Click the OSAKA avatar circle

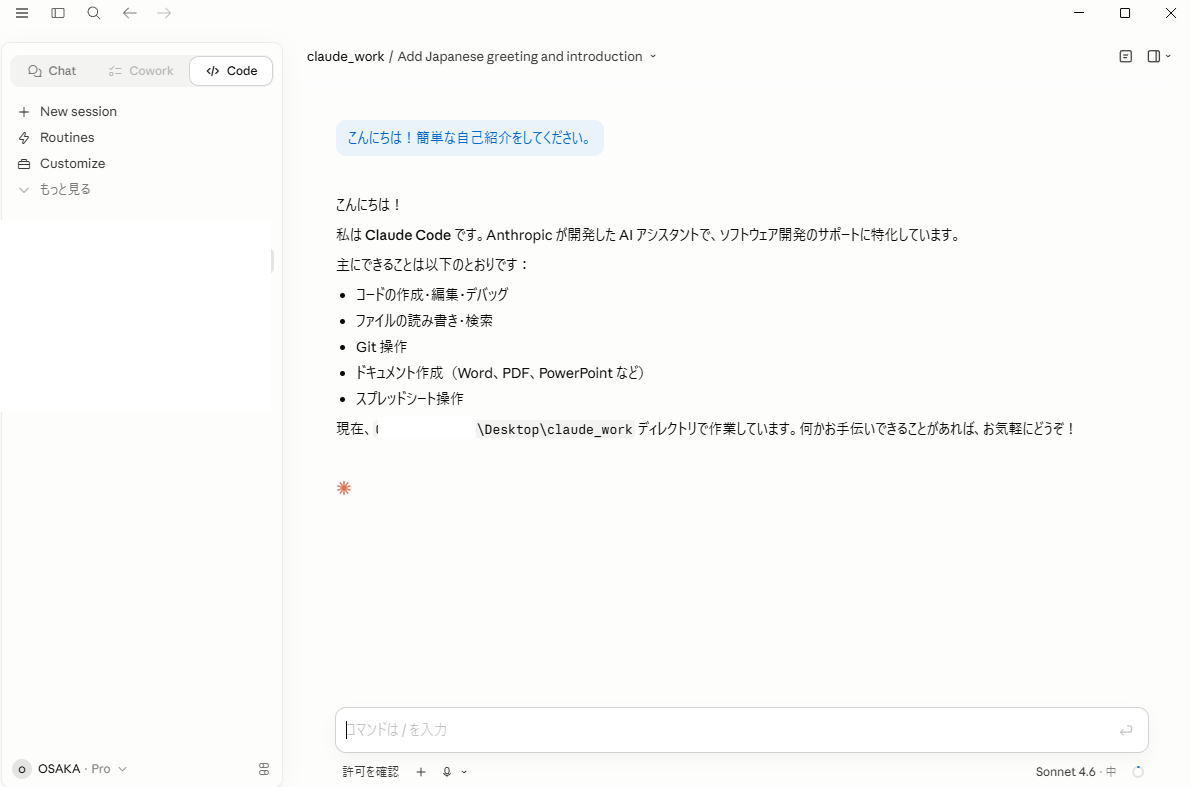[x=22, y=770]
